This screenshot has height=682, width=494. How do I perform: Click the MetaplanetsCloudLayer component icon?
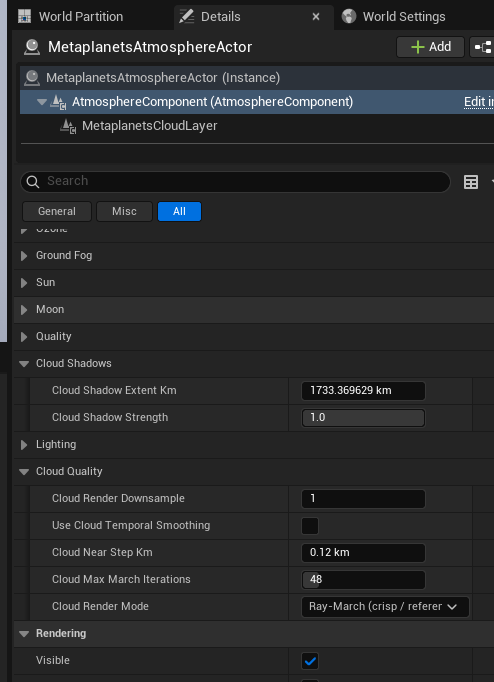[68, 126]
